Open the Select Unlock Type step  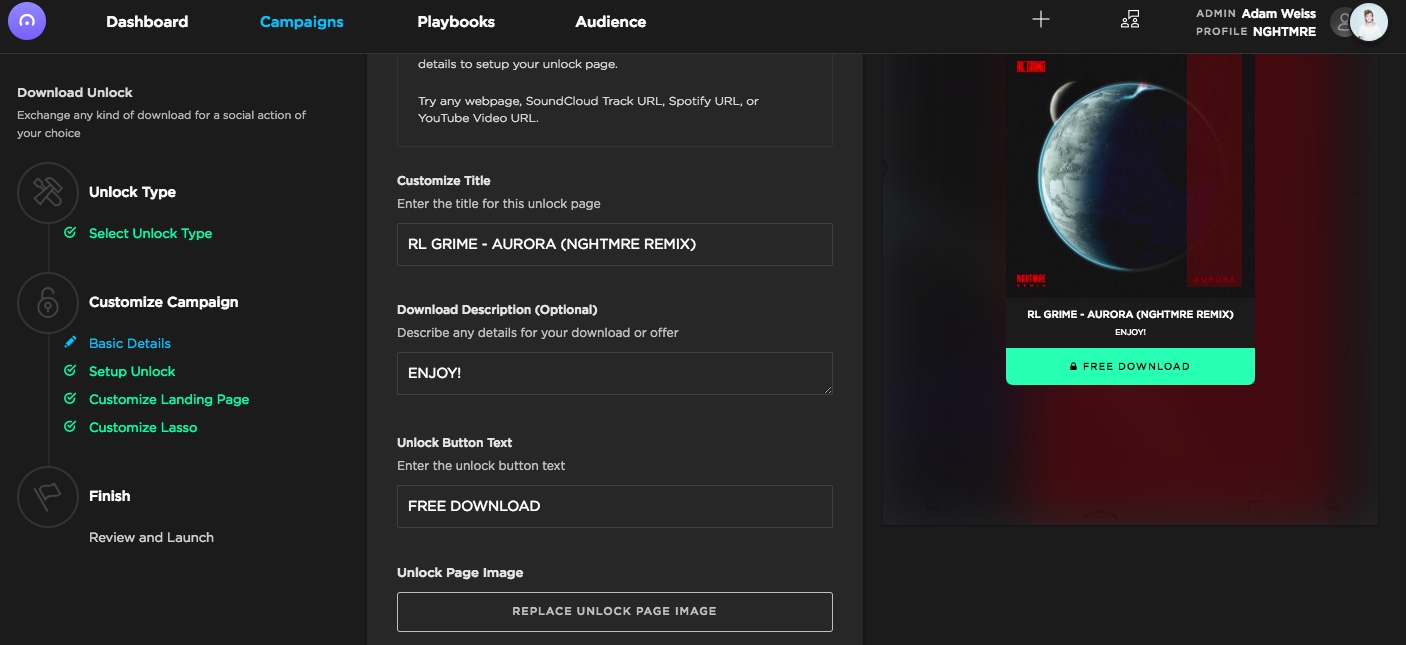(150, 233)
